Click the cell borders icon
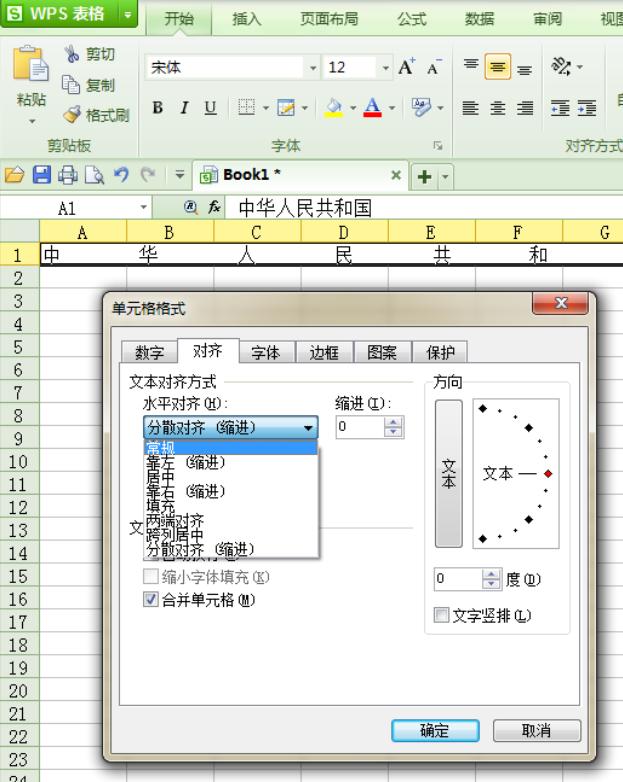The height and width of the screenshot is (782, 623). tap(246, 107)
